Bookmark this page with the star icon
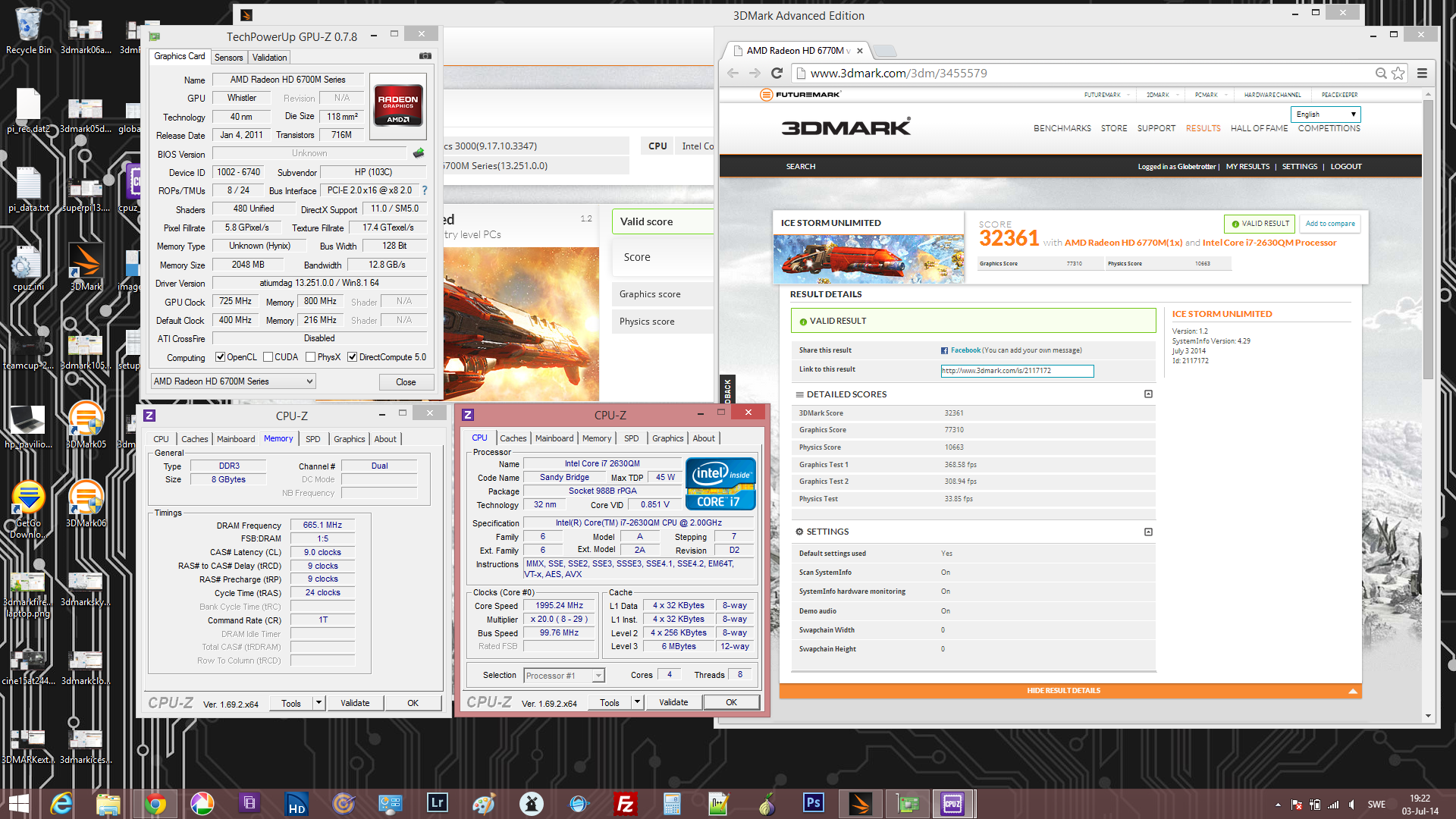 click(x=1398, y=73)
